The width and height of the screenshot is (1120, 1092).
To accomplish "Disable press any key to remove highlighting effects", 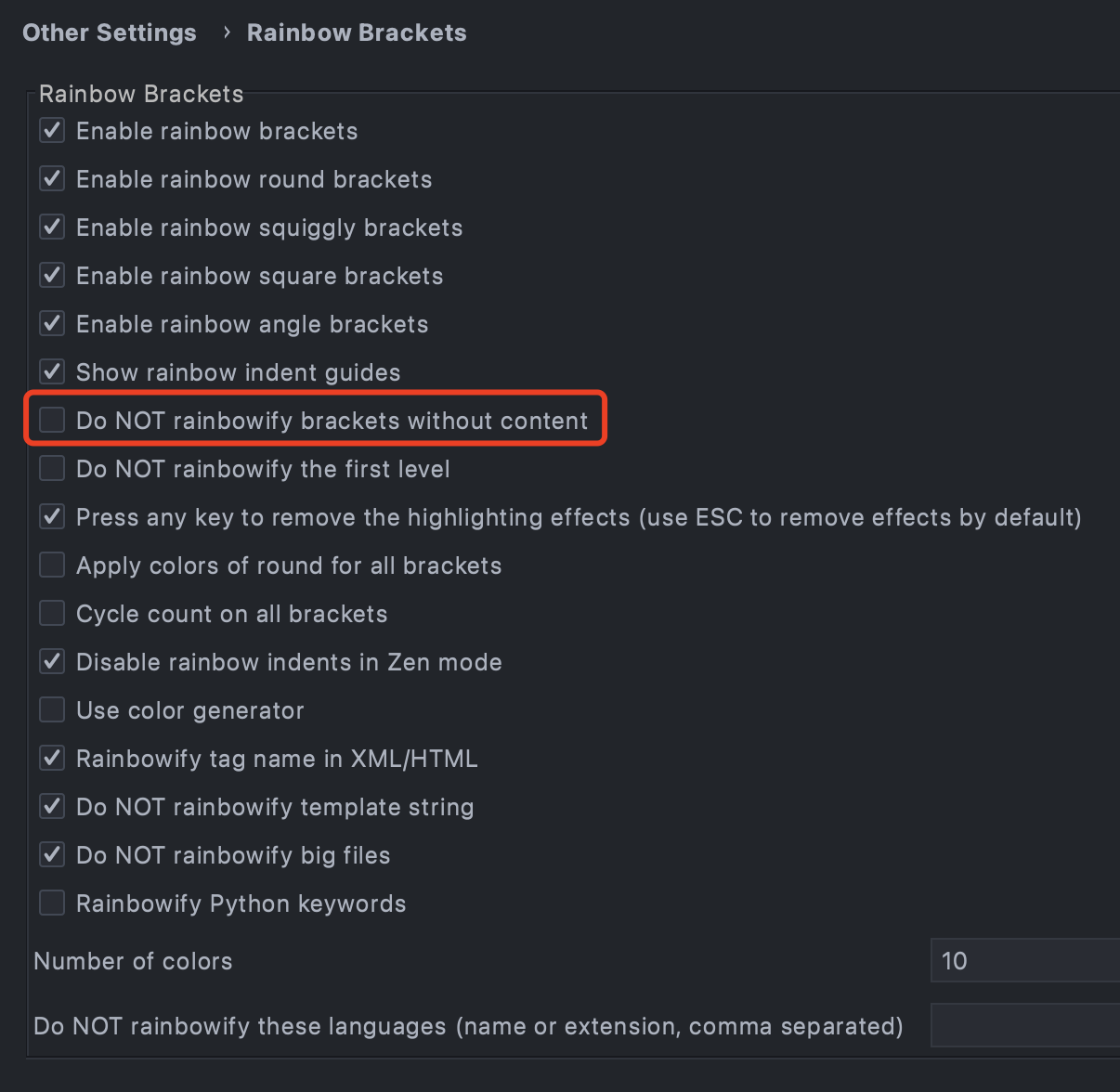I will [x=52, y=516].
